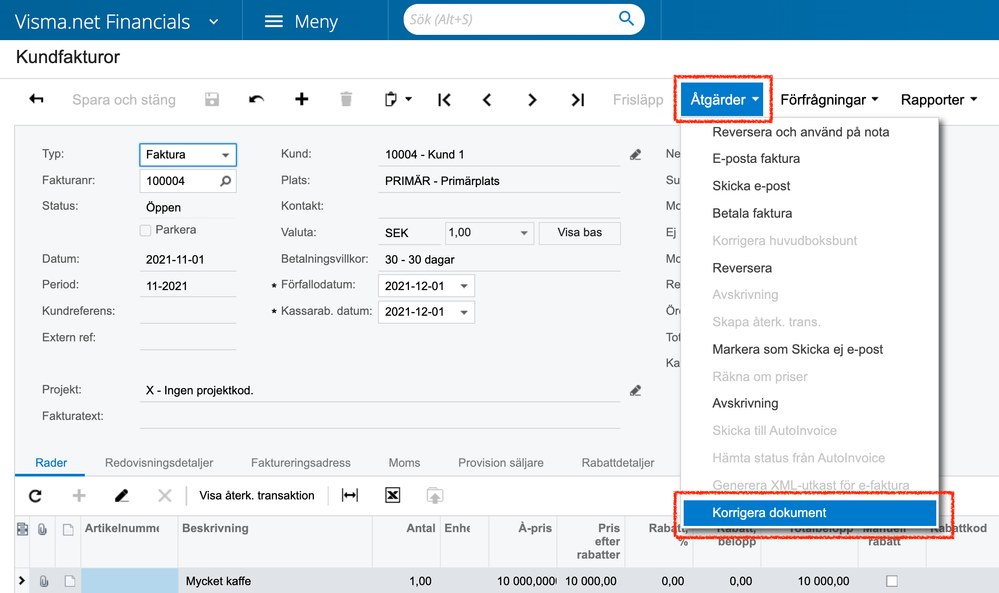Select Reversera from the menu
The image size is (999, 593).
tap(742, 268)
